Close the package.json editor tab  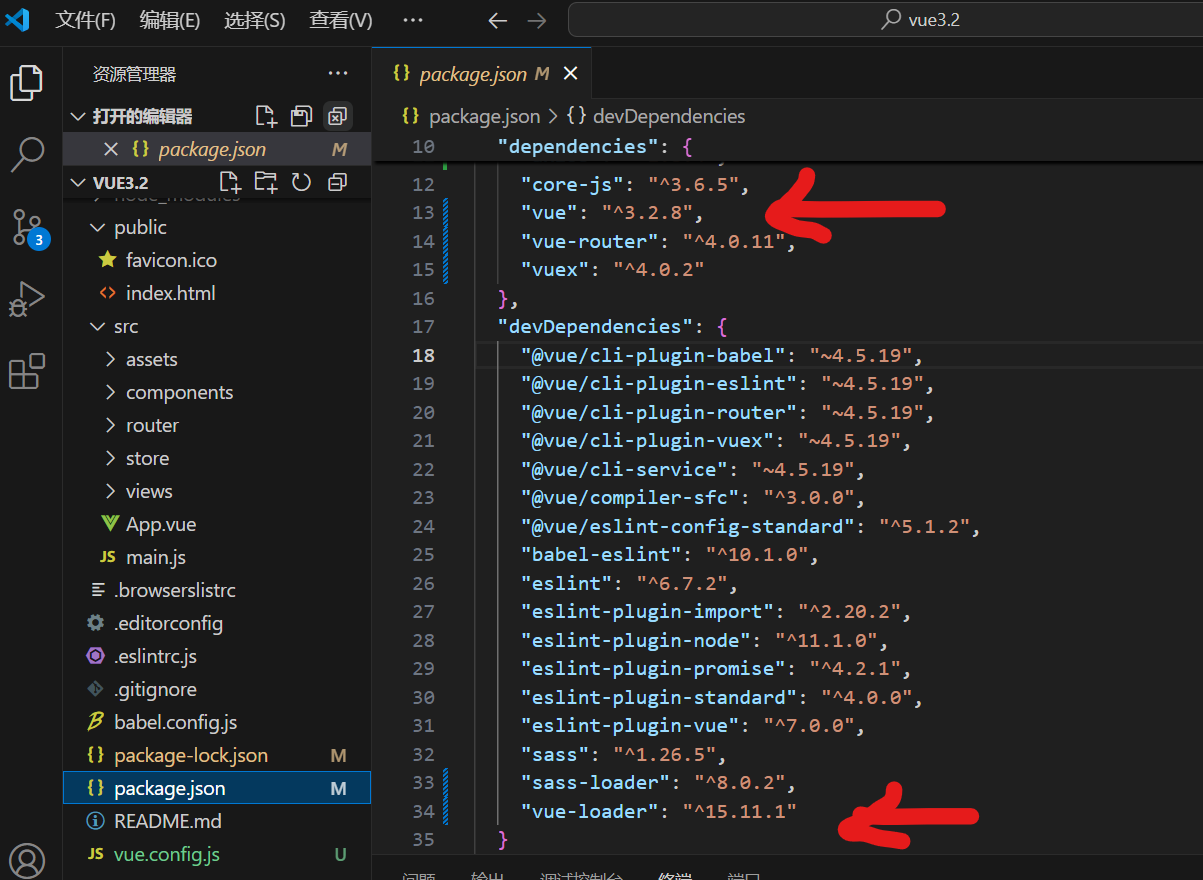571,74
